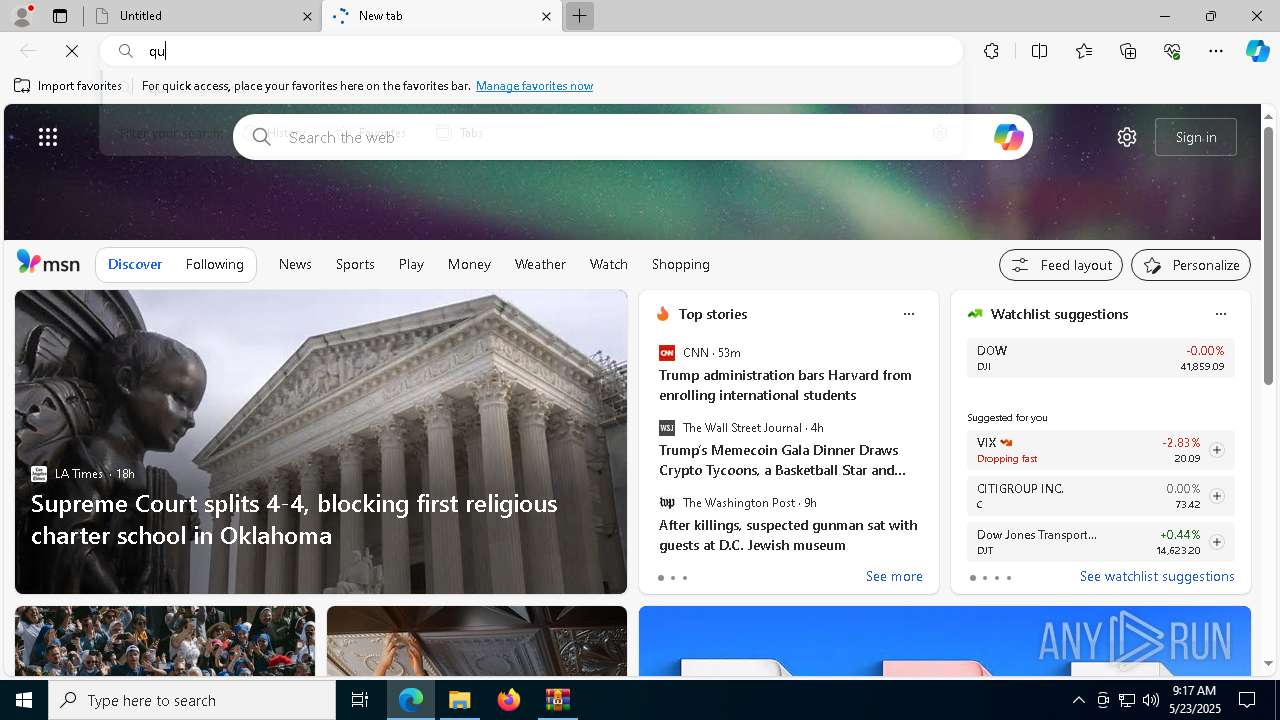1280x720 pixels.
Task: Open Settings and more ellipsis menu
Action: click(x=1216, y=51)
